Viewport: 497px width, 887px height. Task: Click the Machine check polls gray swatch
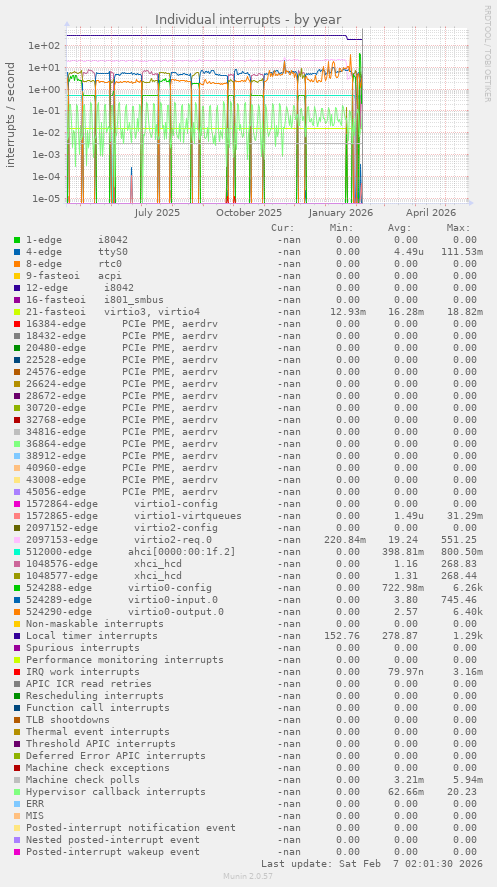click(x=17, y=780)
